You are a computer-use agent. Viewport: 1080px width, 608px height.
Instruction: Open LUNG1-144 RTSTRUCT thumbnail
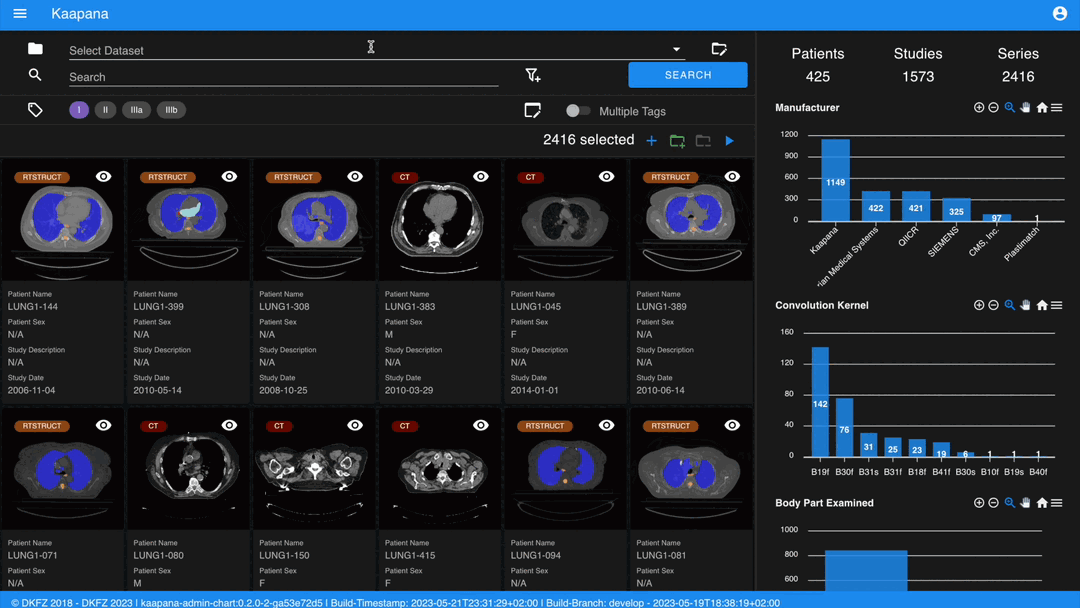tap(63, 222)
